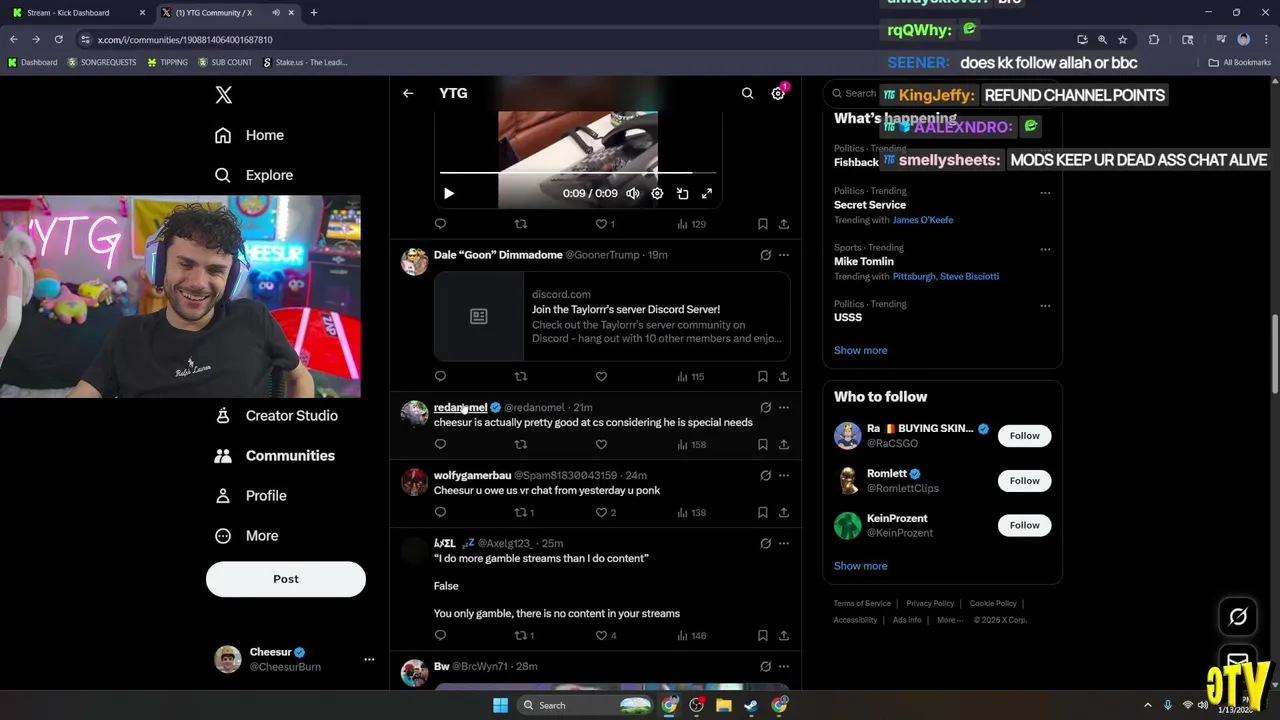
Task: Show more accounts to follow
Action: point(860,566)
